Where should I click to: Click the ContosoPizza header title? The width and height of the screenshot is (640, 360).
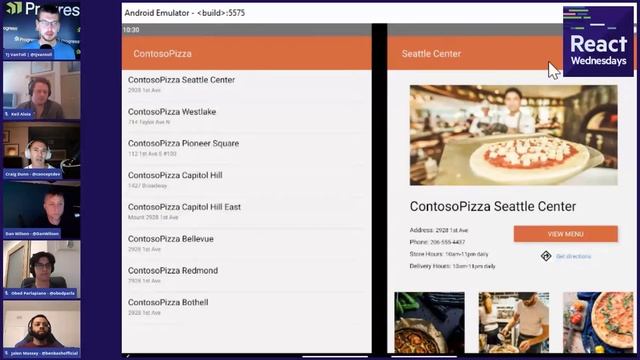[x=162, y=53]
